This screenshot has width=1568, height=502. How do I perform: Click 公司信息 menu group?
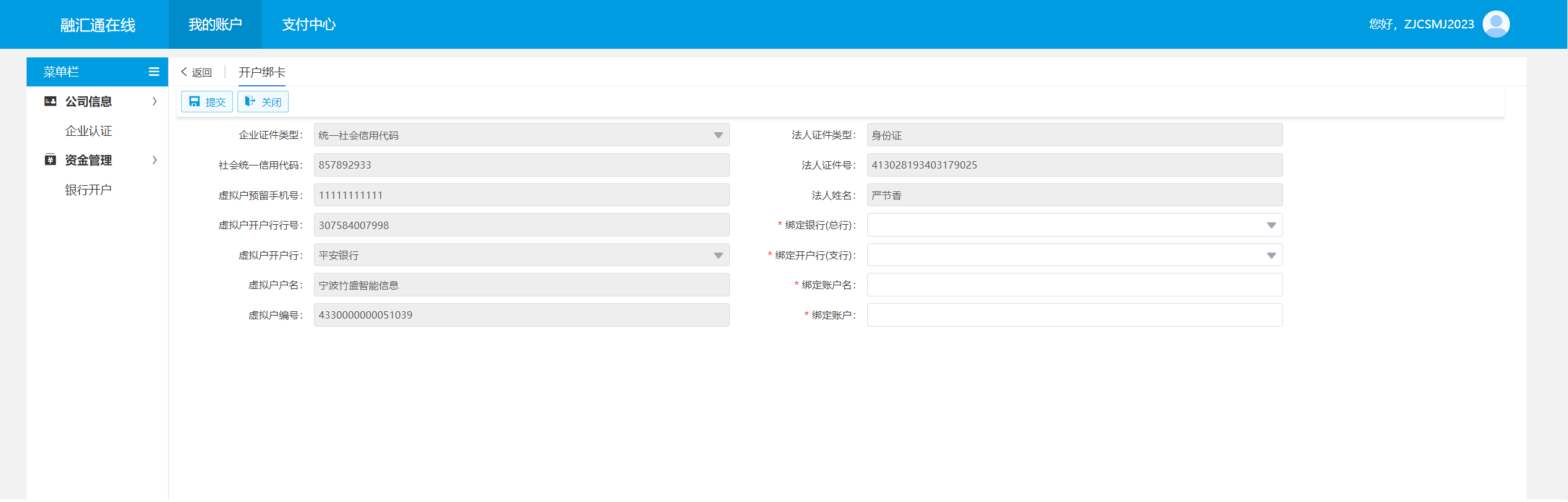coord(97,101)
